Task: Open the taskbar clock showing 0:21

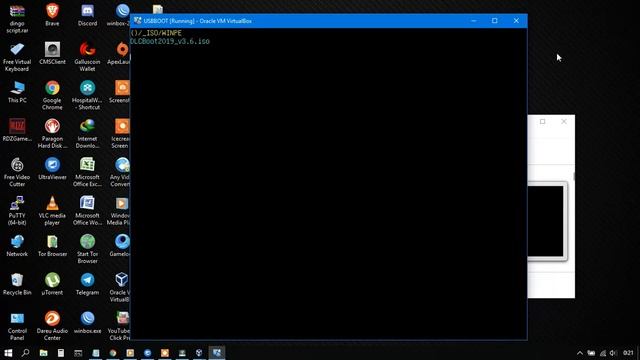Action: [629, 353]
